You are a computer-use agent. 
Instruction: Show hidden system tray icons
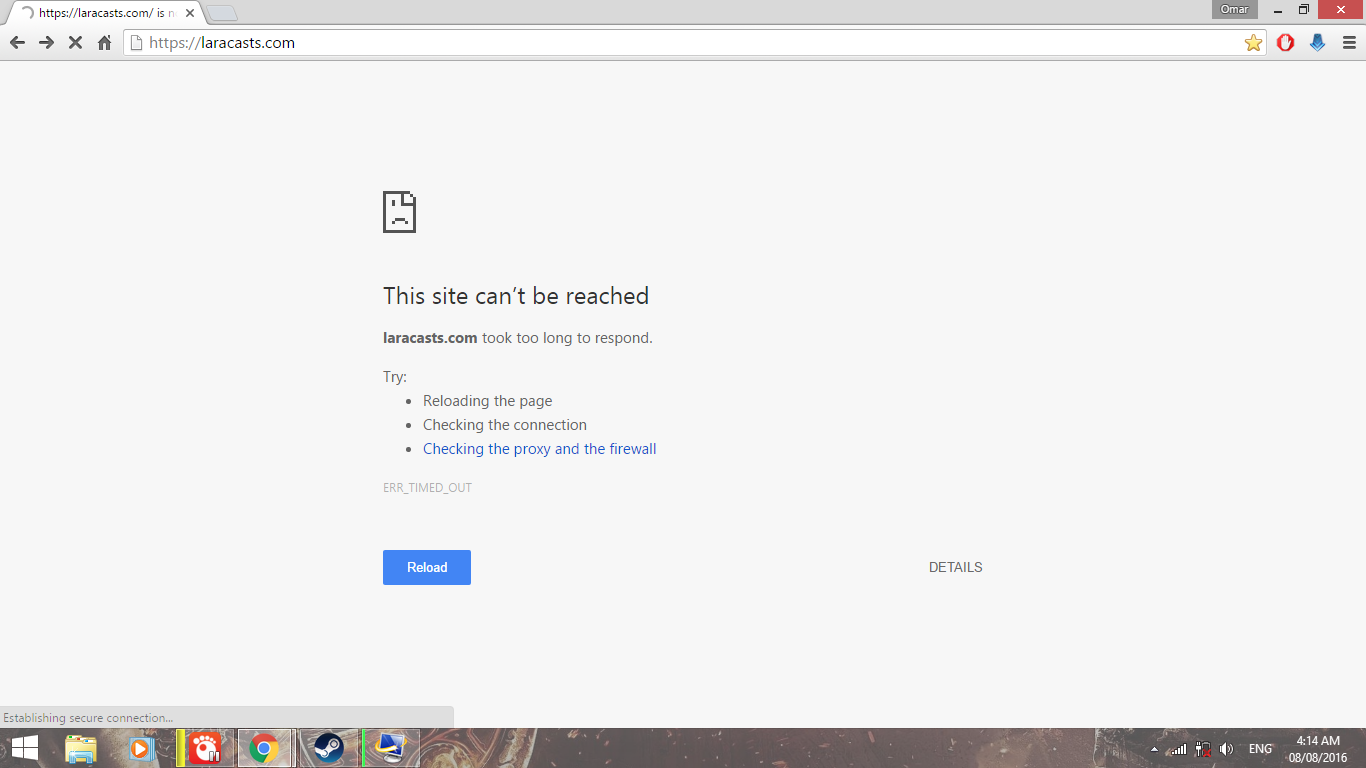pos(1154,749)
